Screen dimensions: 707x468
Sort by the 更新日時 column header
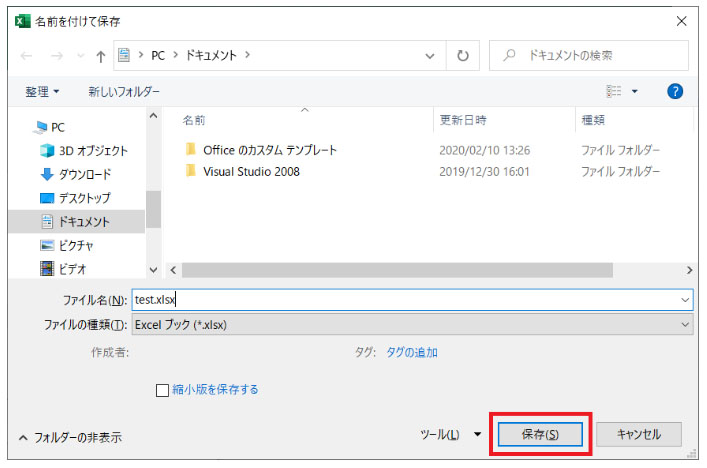[463, 120]
